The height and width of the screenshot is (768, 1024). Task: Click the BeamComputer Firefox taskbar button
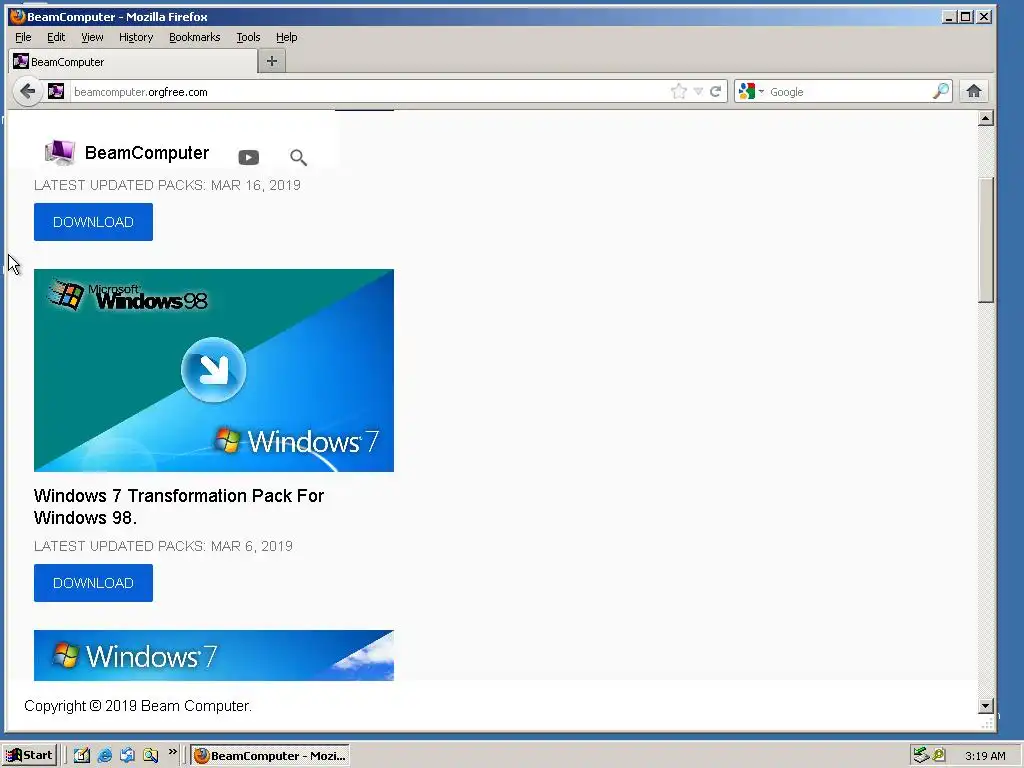(x=270, y=756)
